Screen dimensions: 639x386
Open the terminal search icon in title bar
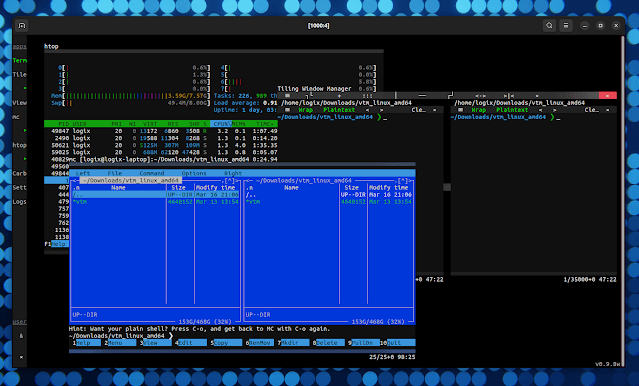pos(549,25)
